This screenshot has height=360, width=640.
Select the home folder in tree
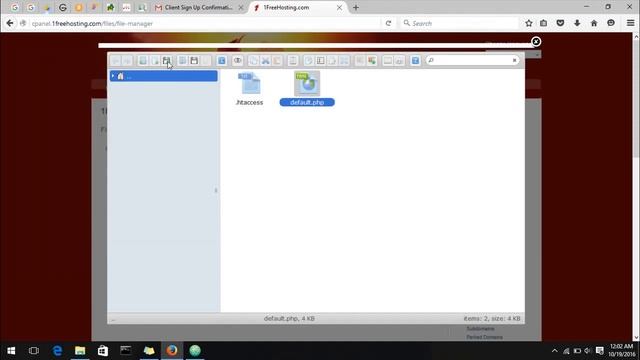pos(164,76)
